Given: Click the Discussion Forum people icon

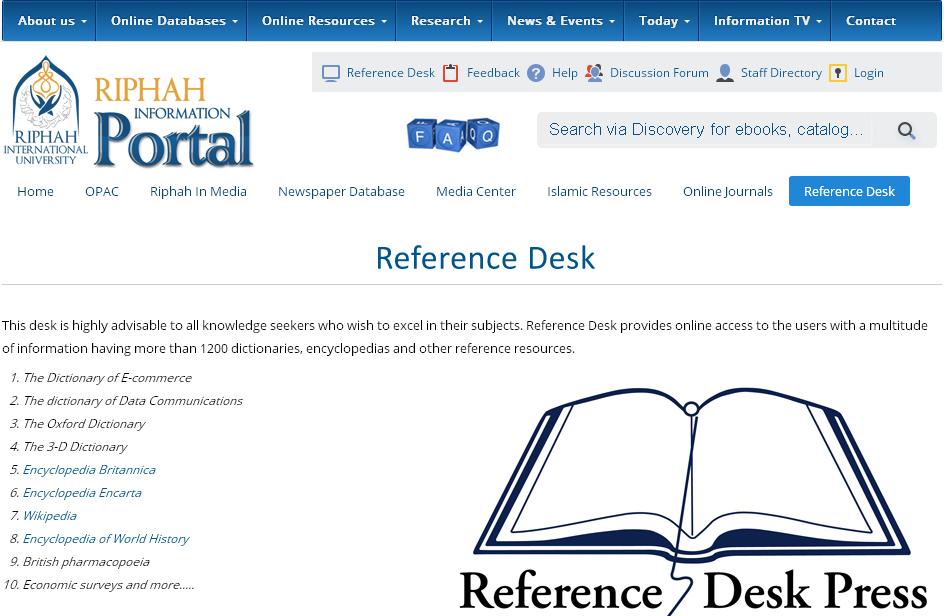Looking at the screenshot, I should [x=594, y=73].
